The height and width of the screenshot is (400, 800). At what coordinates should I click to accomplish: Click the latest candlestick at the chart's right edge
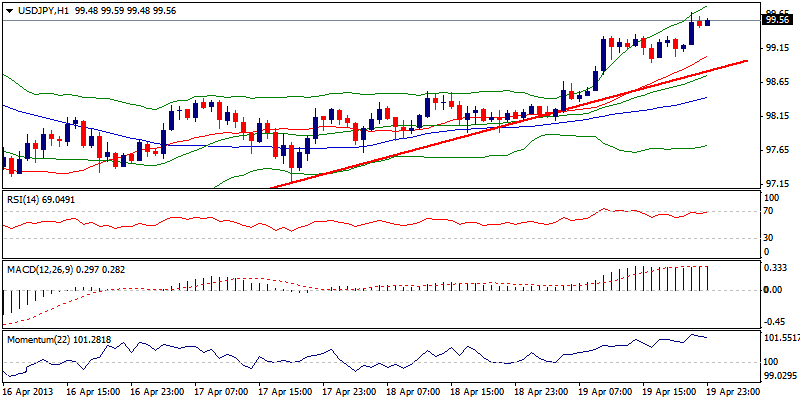click(708, 22)
